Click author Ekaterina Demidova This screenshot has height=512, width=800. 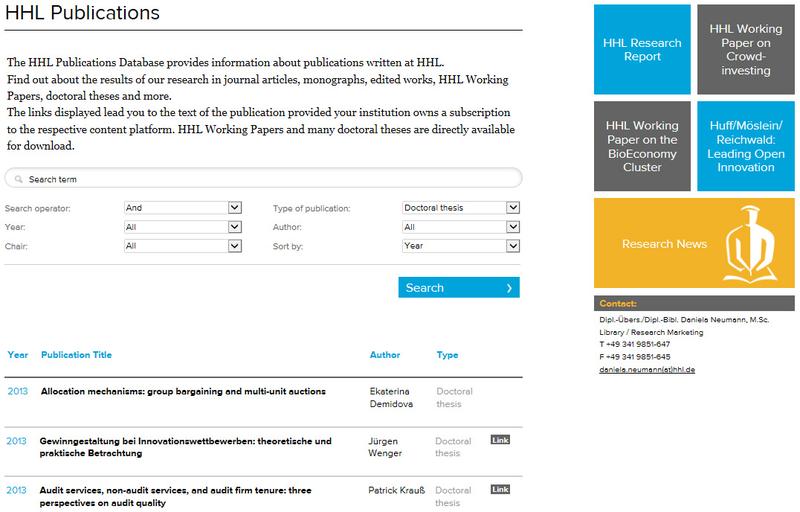(x=391, y=398)
